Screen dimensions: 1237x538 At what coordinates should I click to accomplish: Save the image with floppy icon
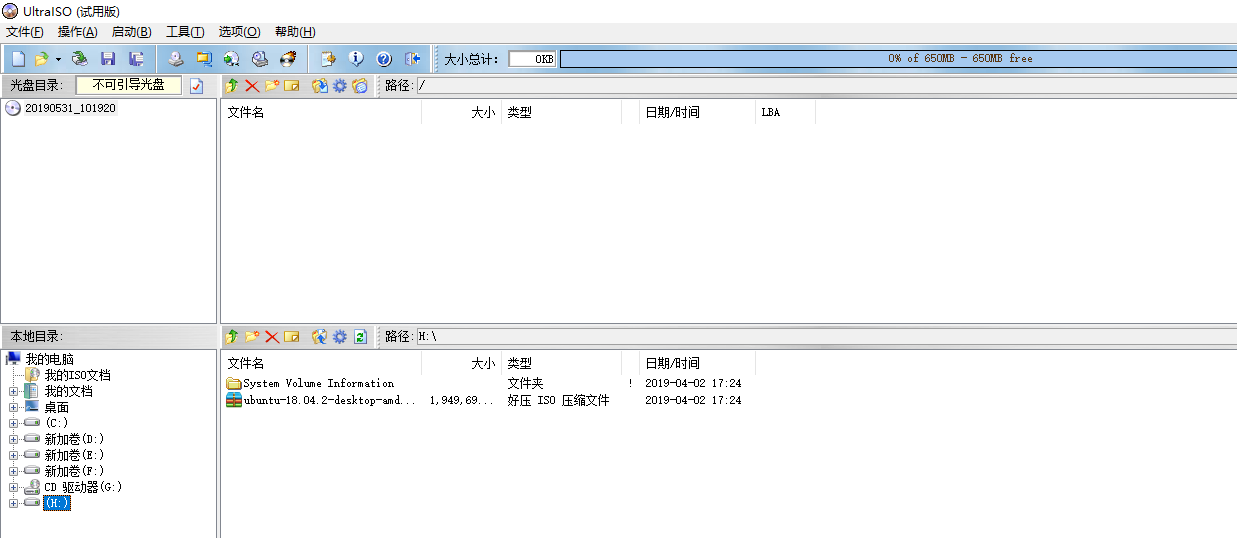pyautogui.click(x=108, y=59)
